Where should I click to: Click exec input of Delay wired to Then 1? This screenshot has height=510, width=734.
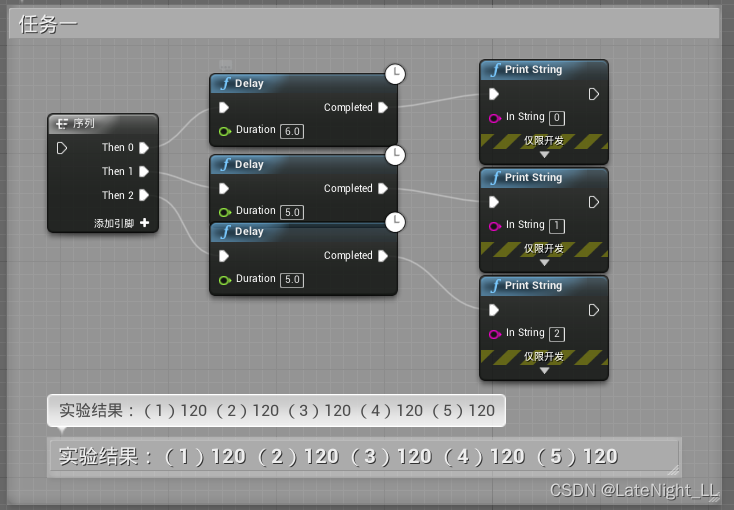click(224, 189)
